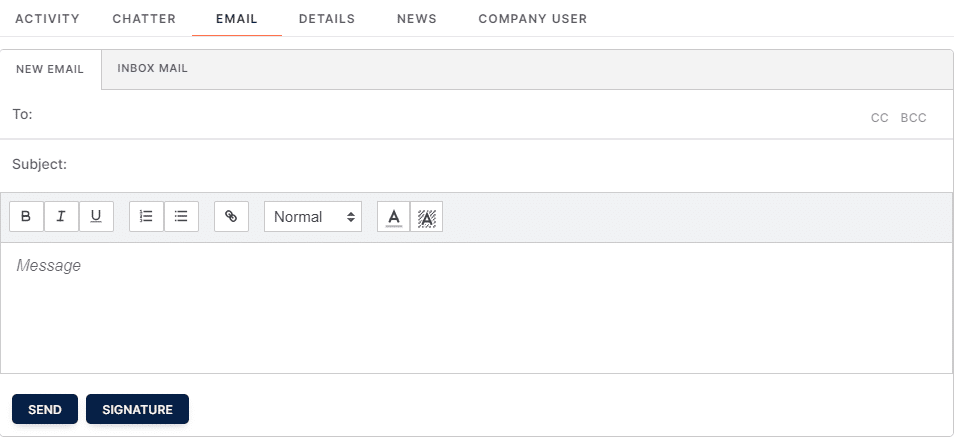Toggle underline text formatting

click(96, 217)
